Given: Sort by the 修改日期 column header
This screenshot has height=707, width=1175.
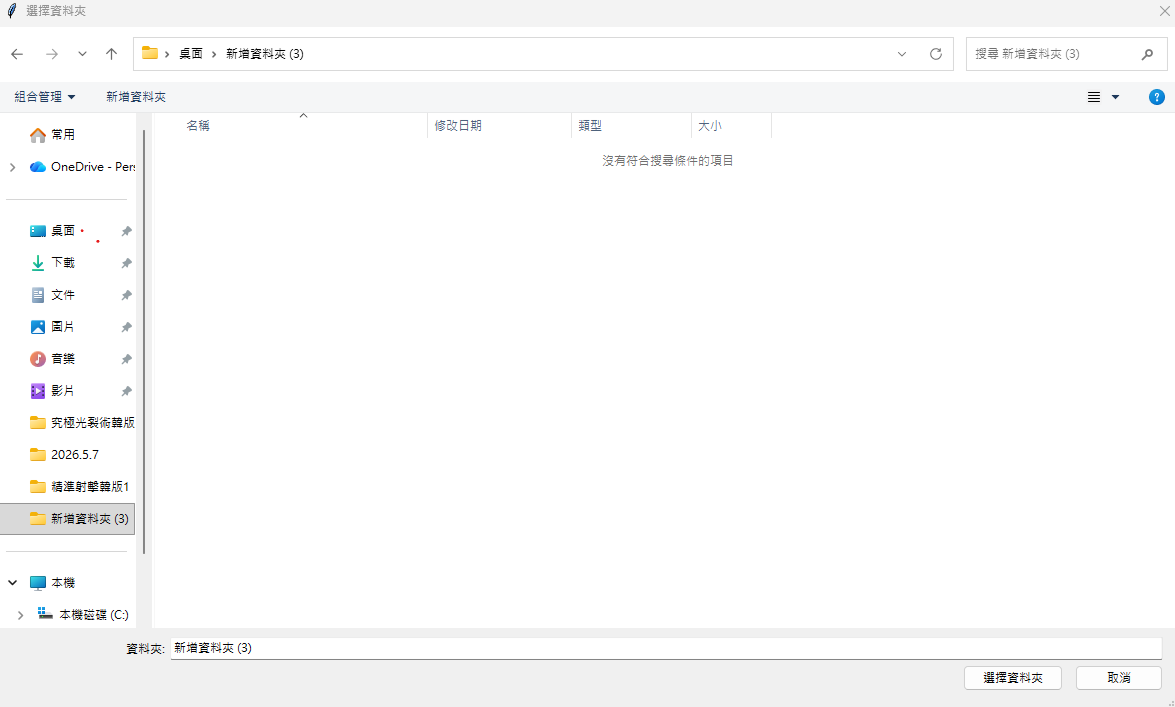Looking at the screenshot, I should 499,126.
